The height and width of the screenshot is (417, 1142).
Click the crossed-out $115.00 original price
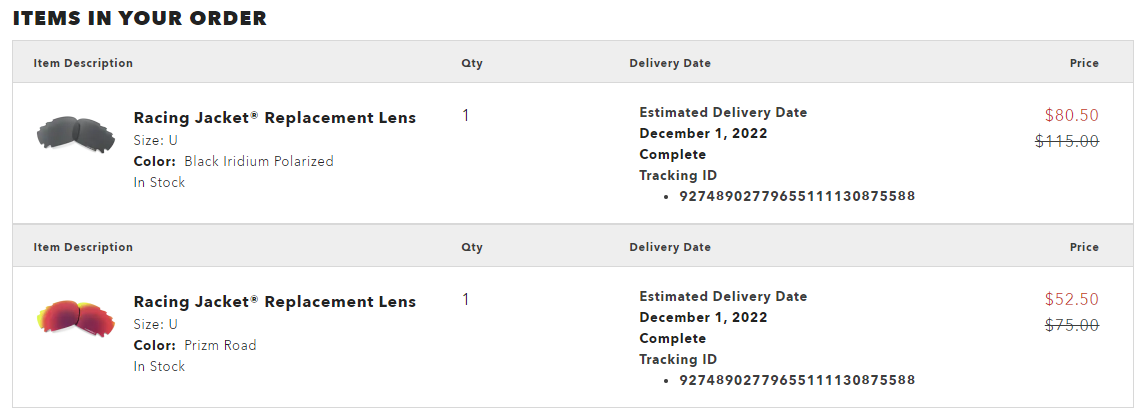coord(1067,141)
